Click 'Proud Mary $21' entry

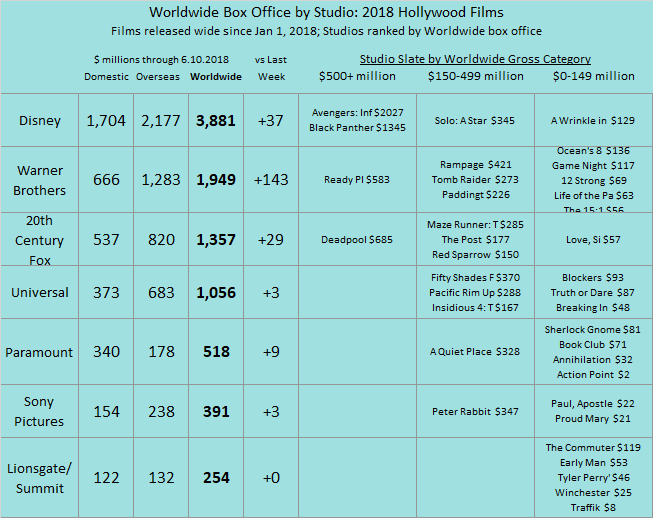tap(593, 419)
